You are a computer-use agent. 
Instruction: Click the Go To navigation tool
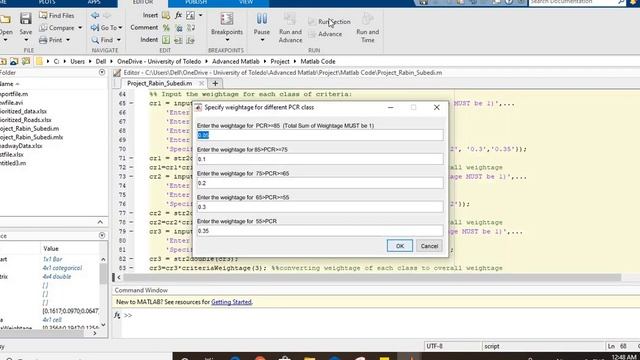[104, 28]
